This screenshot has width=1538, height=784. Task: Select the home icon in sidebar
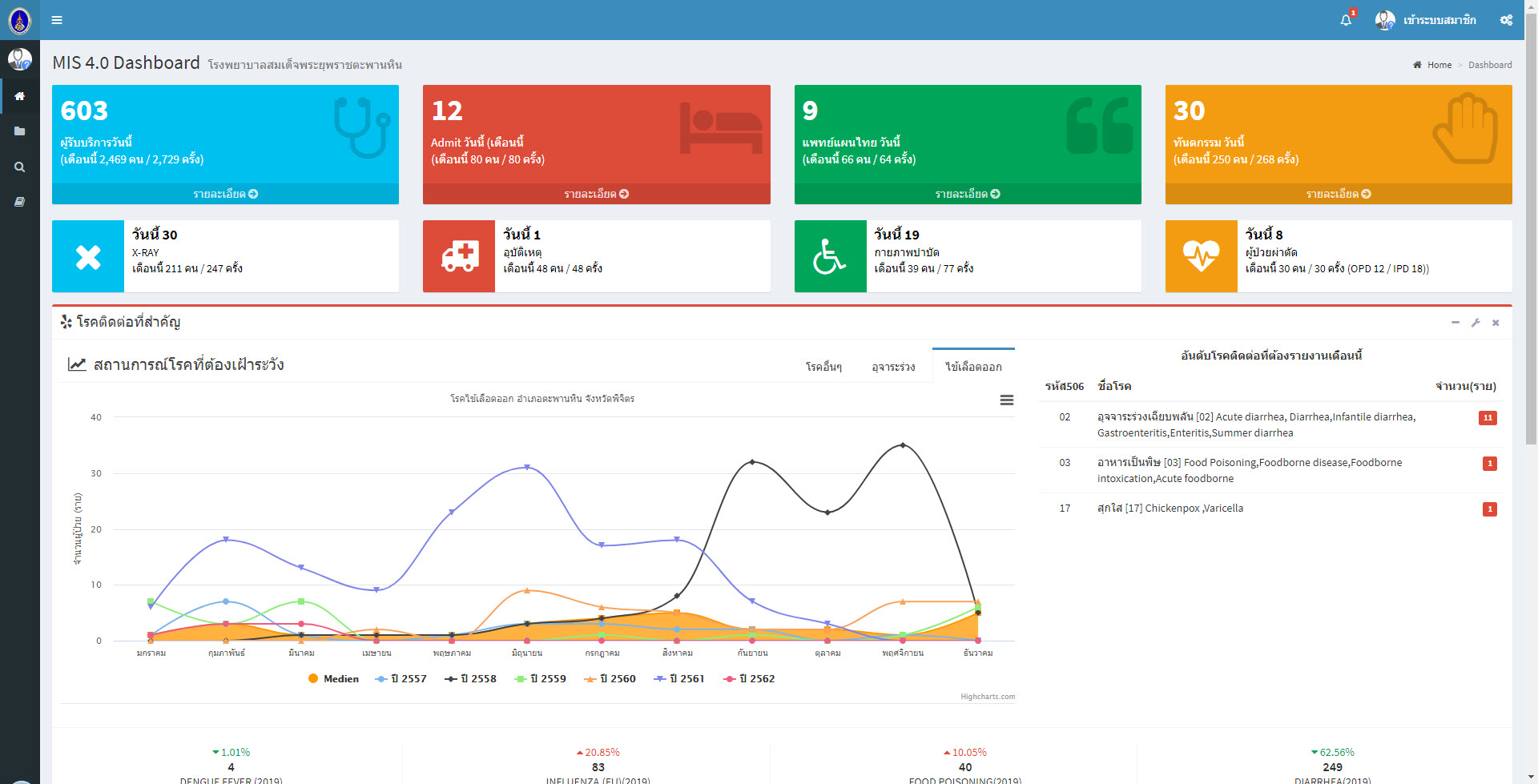tap(20, 96)
